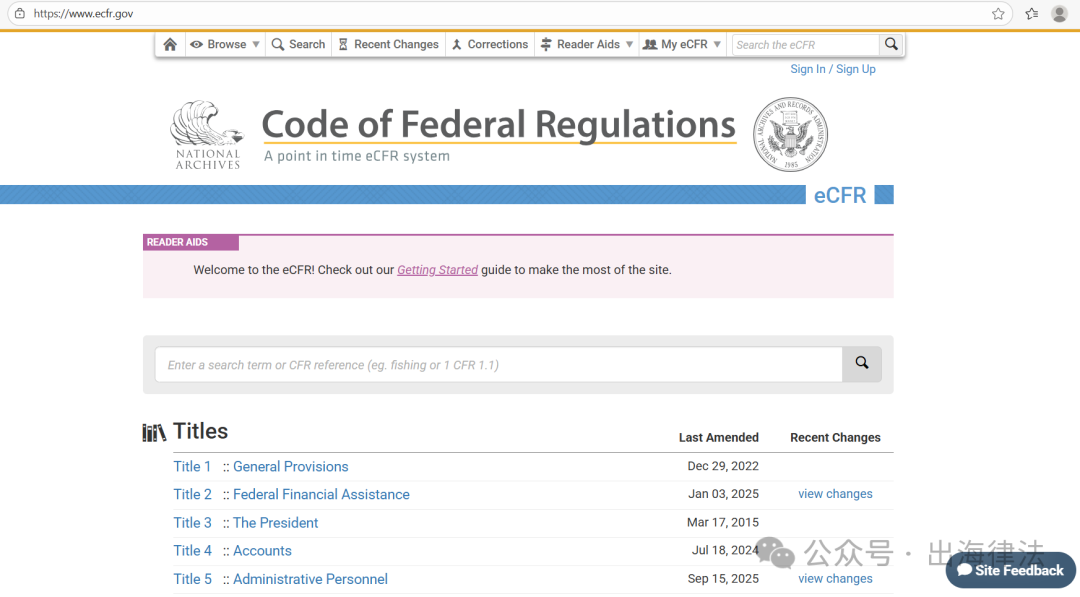This screenshot has width=1080, height=597.
Task: Click the Code of Federal Regulations heading
Action: coord(499,125)
